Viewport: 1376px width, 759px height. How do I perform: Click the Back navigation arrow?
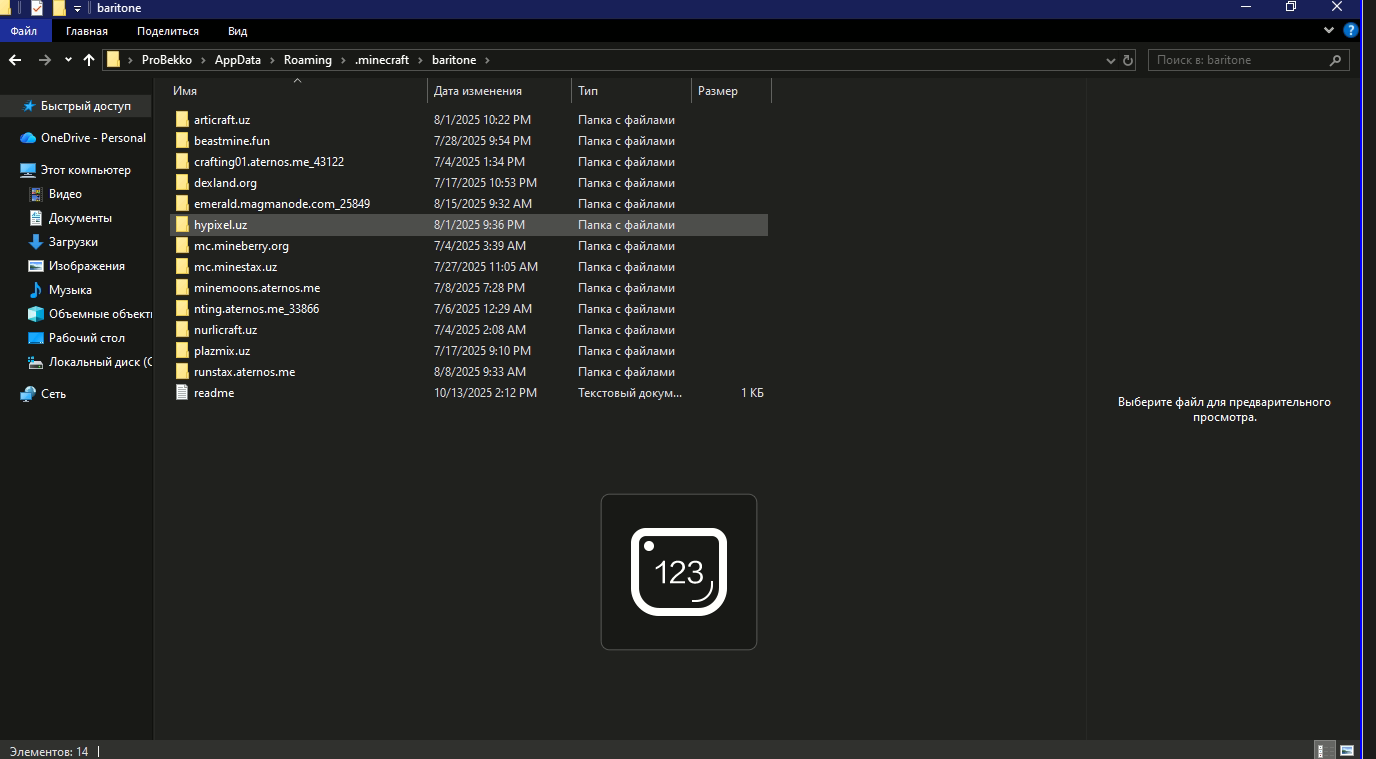click(x=15, y=60)
